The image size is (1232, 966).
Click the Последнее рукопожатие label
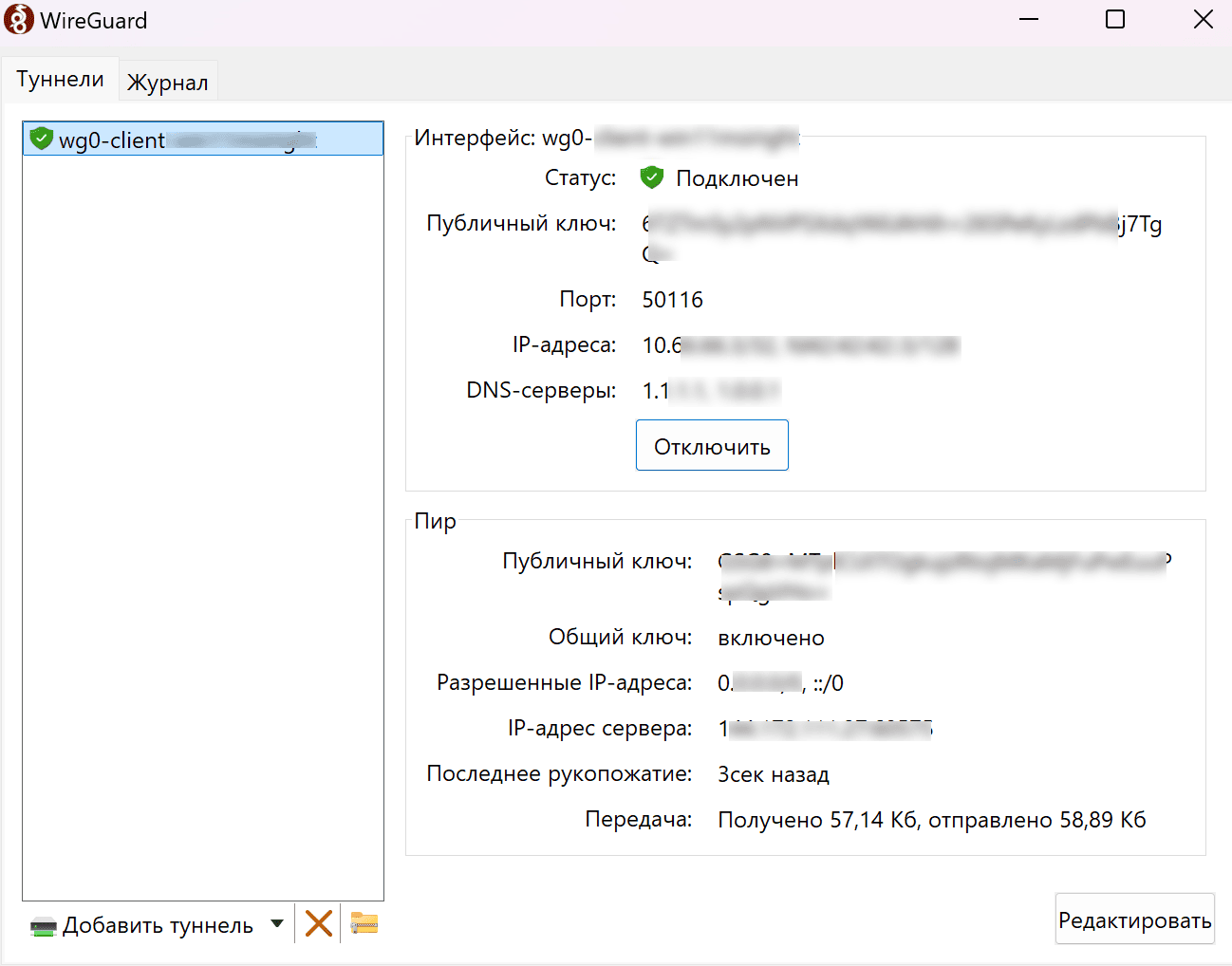[559, 774]
